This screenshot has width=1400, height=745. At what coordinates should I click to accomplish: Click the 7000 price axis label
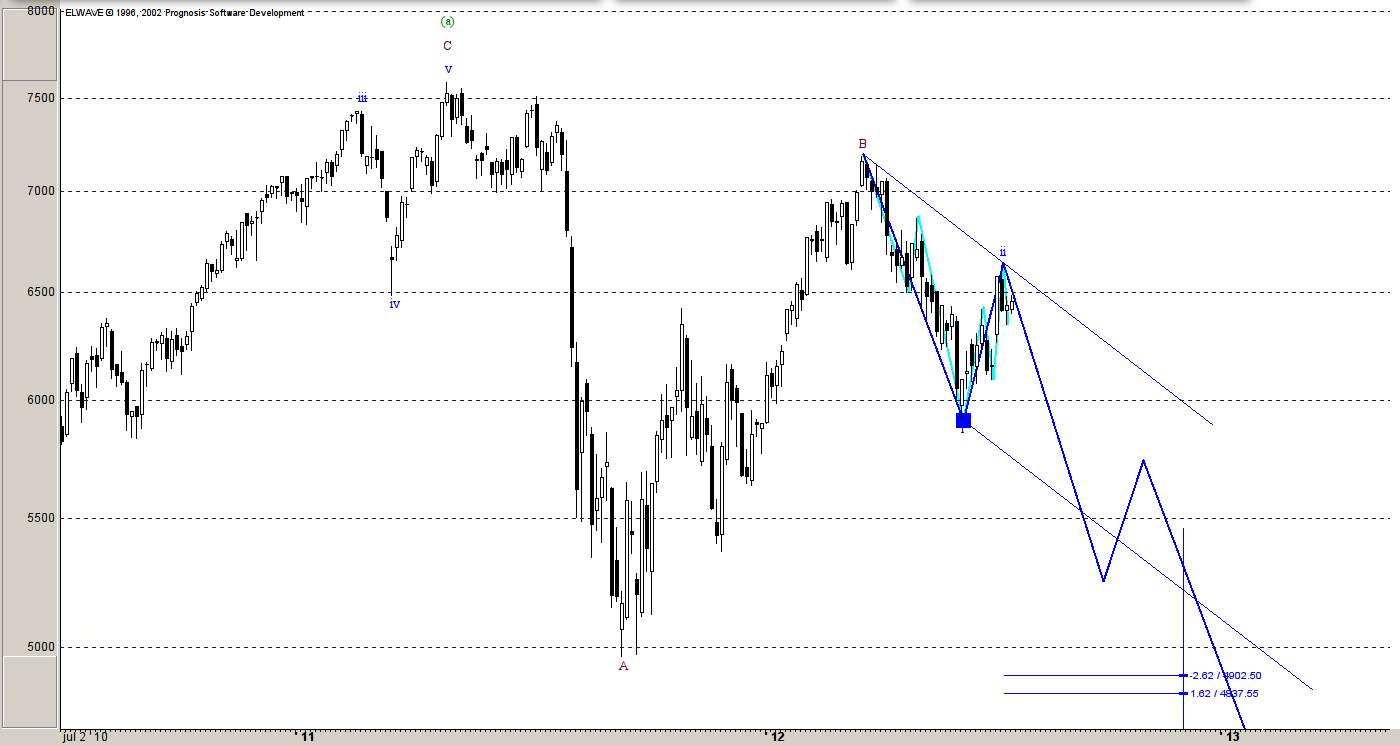pyautogui.click(x=41, y=191)
